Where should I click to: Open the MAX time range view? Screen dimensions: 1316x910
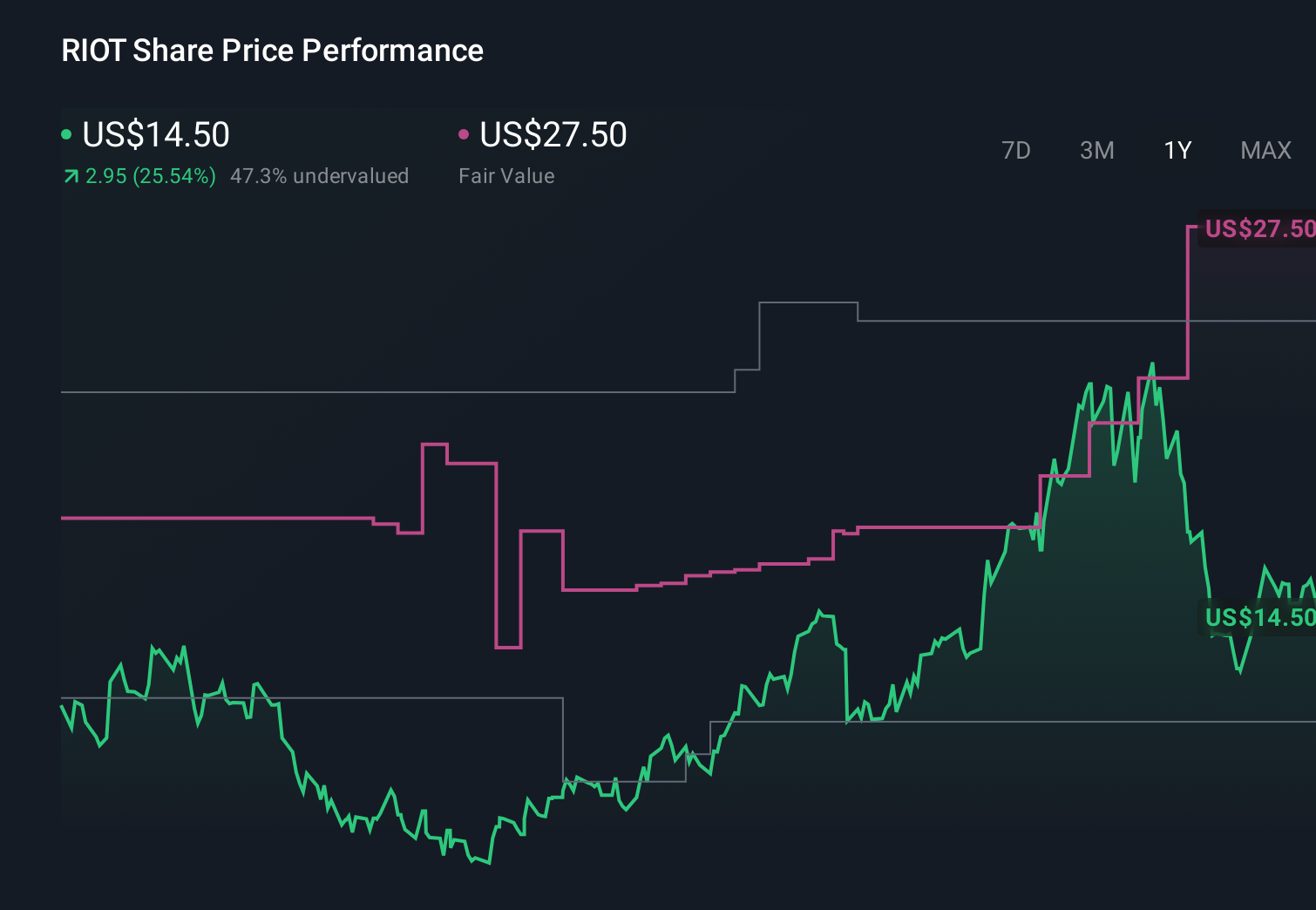(1265, 150)
